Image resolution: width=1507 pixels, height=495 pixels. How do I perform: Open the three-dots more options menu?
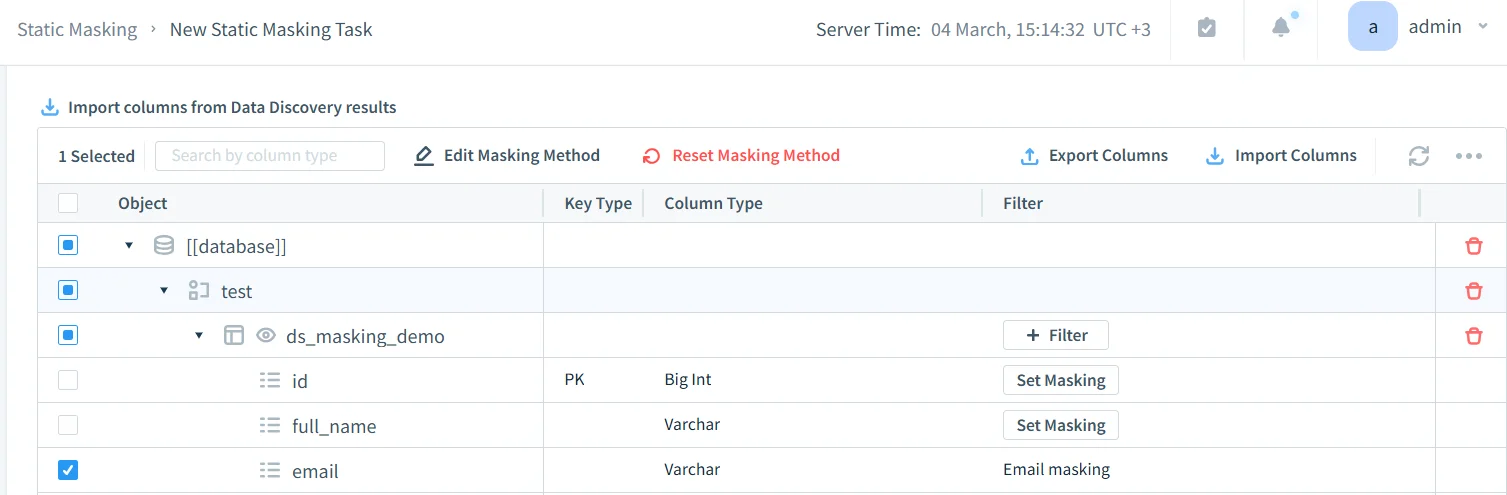tap(1469, 156)
